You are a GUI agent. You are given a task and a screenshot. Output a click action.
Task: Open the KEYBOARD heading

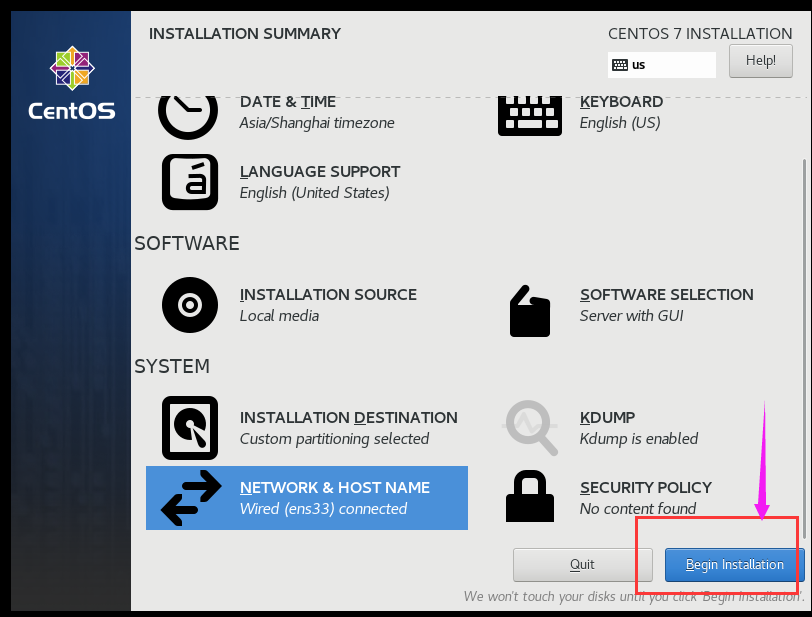coord(621,102)
